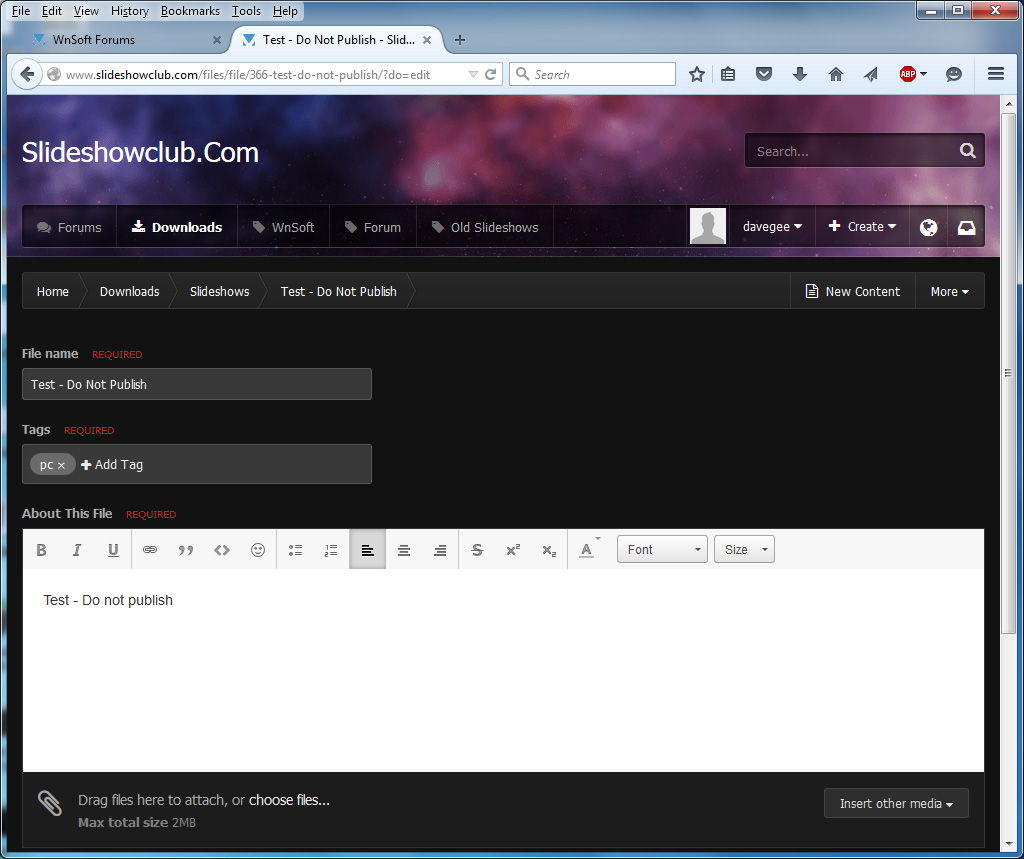Insert a bulleted list
The image size is (1024, 859).
(x=295, y=550)
